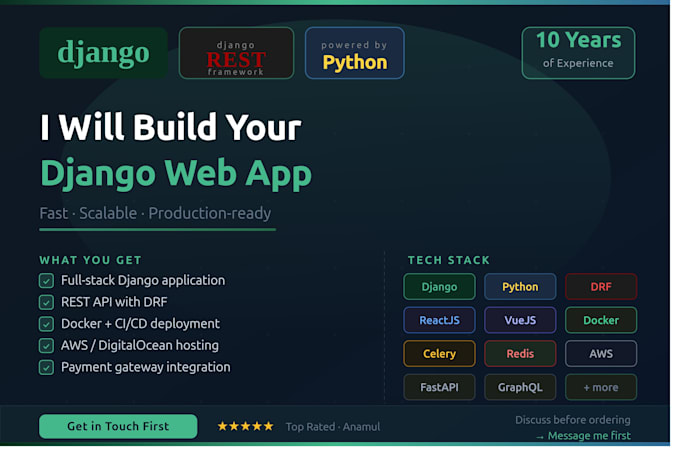This screenshot has height=456, width=680.
Task: Toggle the Docker + CI/CD deployment checkbox
Action: coord(46,324)
